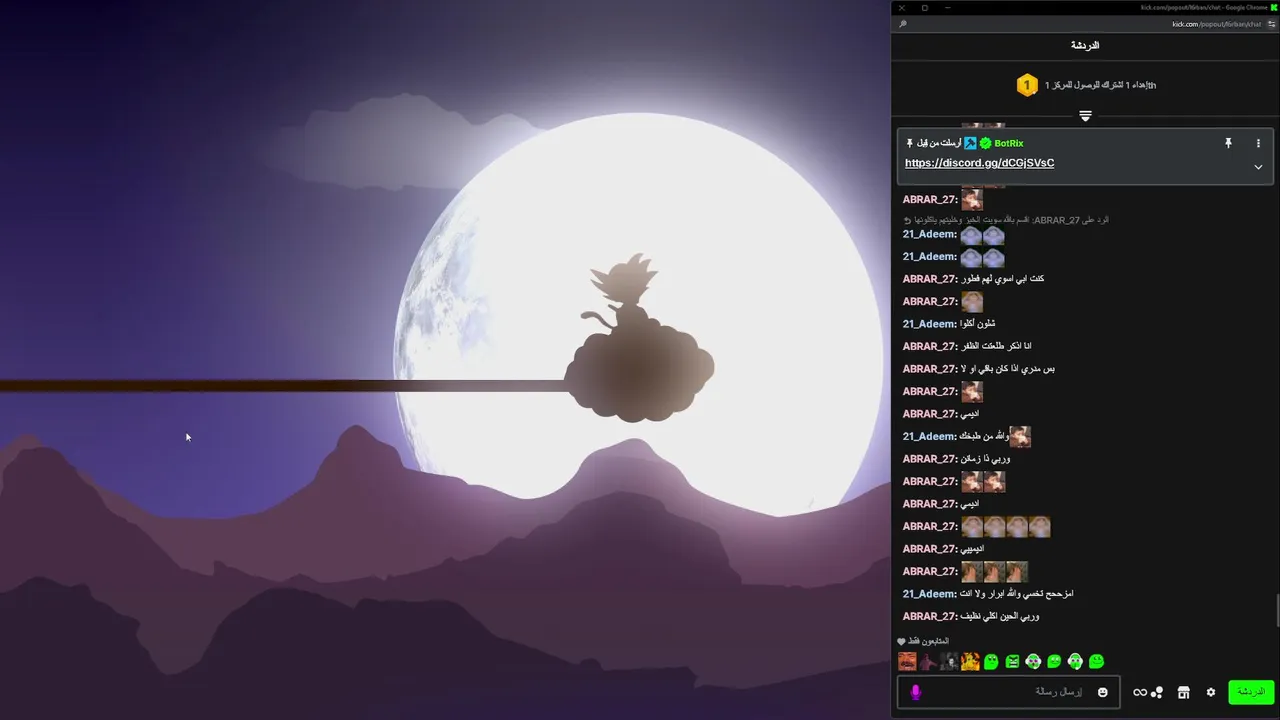Click emote in 21_Adeem's 'والله من طبخك' message
This screenshot has height=720, width=1280.
[1020, 436]
